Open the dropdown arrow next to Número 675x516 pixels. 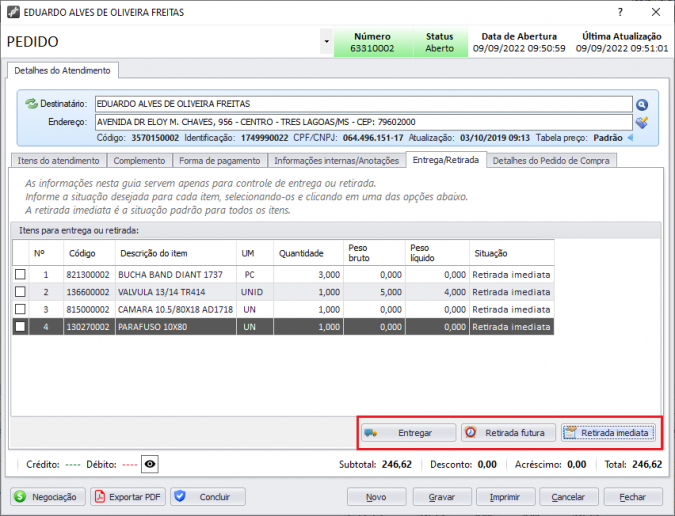[x=327, y=42]
